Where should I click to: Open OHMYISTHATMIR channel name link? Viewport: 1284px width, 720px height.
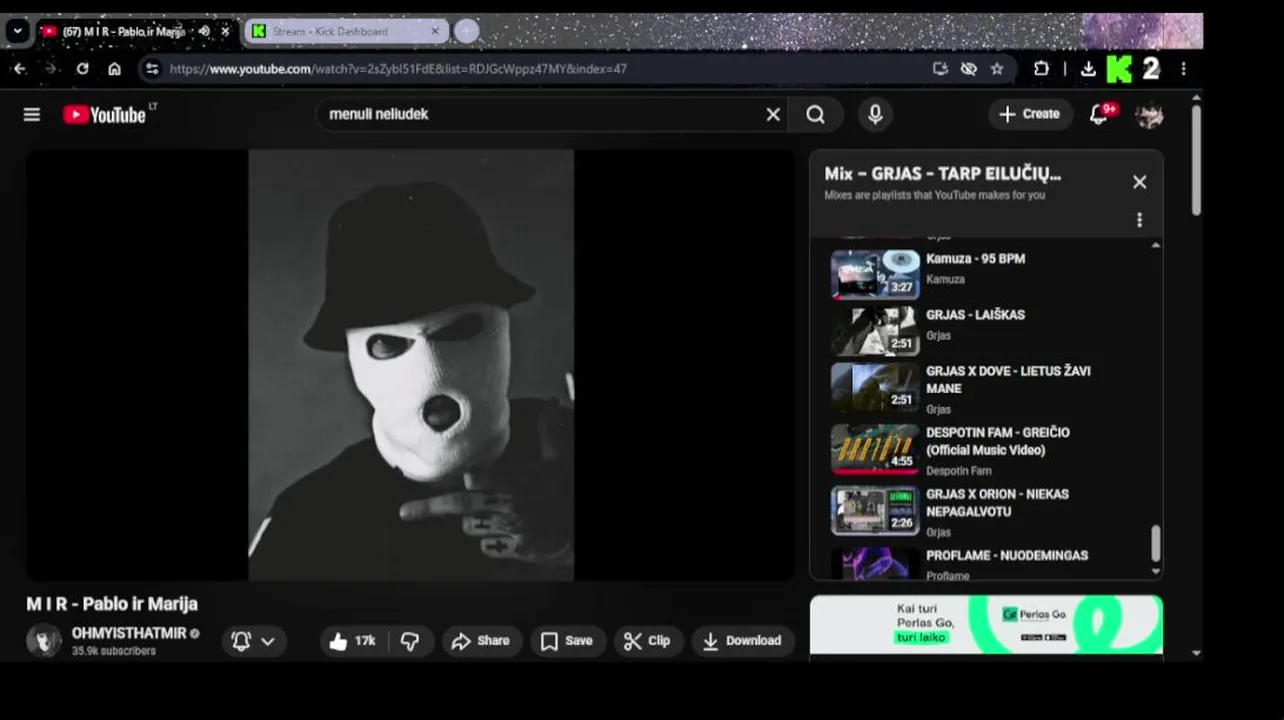coord(129,634)
